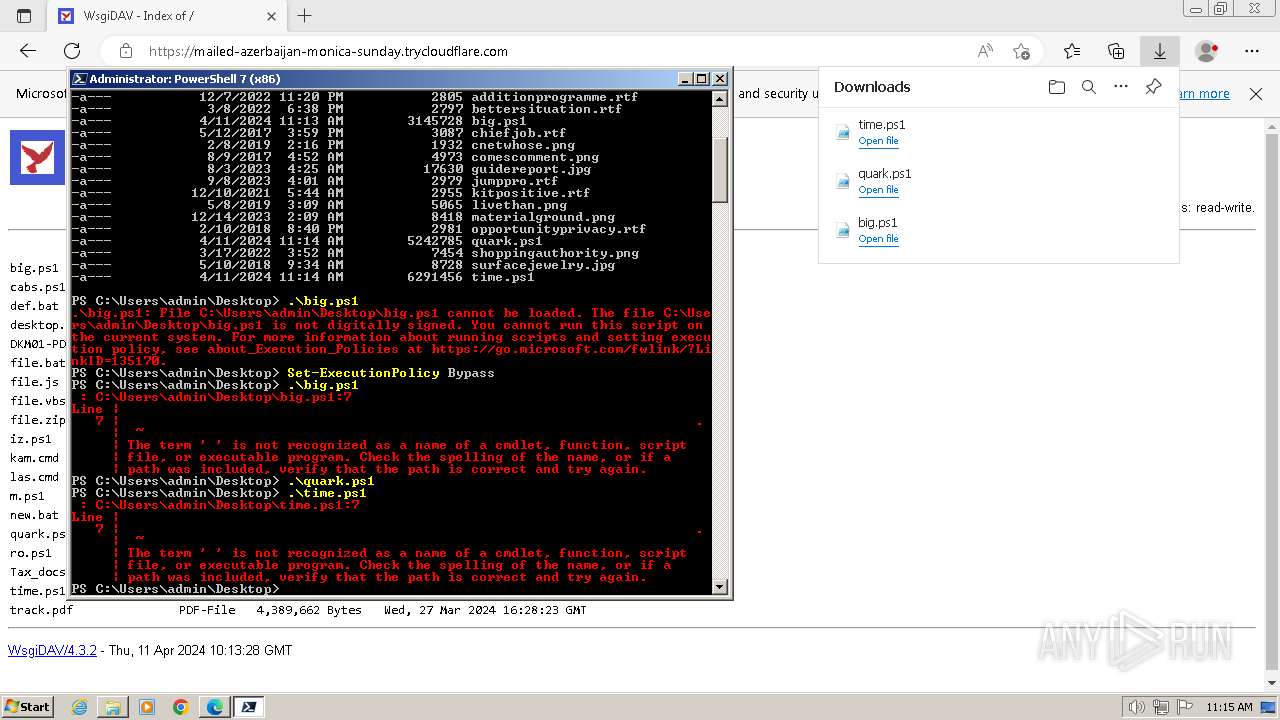The width and height of the screenshot is (1280, 720).
Task: Open file link under big.ps1
Action: (x=878, y=239)
